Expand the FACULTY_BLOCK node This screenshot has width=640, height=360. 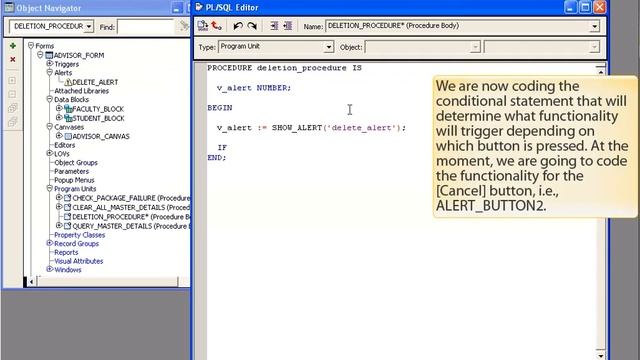59,108
